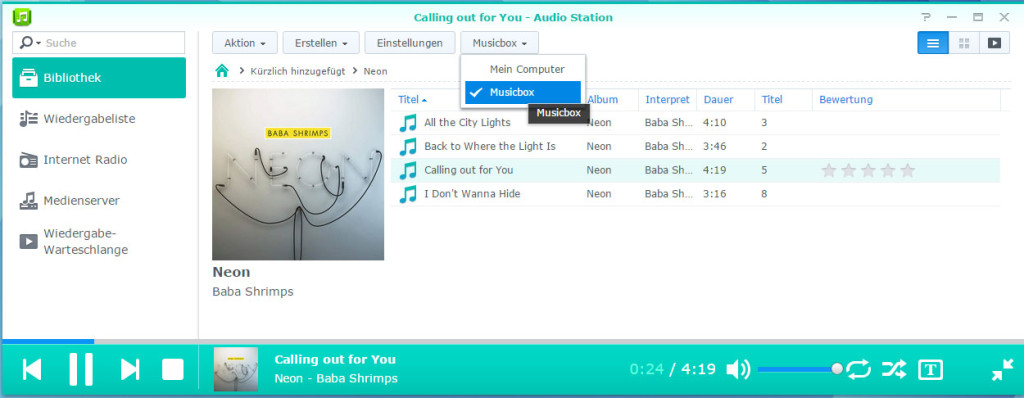Sort by the first Titel column header

(x=412, y=100)
